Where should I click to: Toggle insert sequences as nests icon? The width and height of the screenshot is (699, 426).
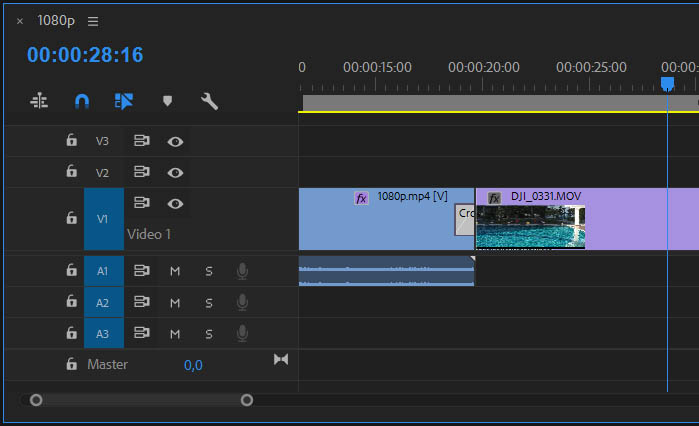(x=39, y=101)
